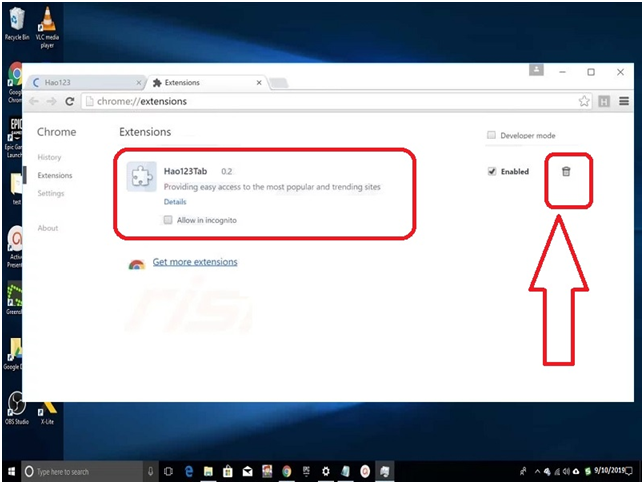The height and width of the screenshot is (484, 644).
Task: Click the taskbar microphone icon
Action: tap(150, 471)
